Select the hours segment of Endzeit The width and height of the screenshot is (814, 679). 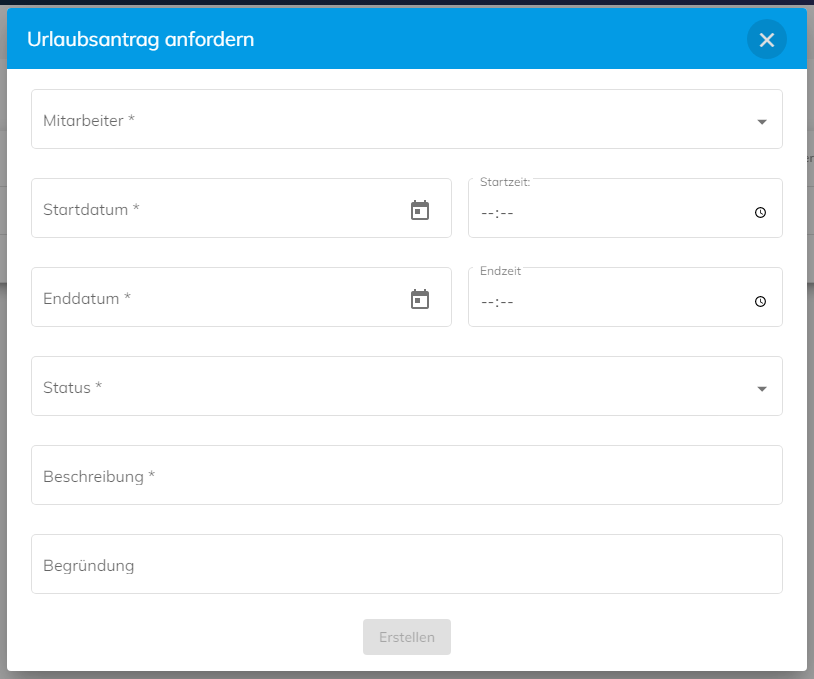click(x=487, y=302)
